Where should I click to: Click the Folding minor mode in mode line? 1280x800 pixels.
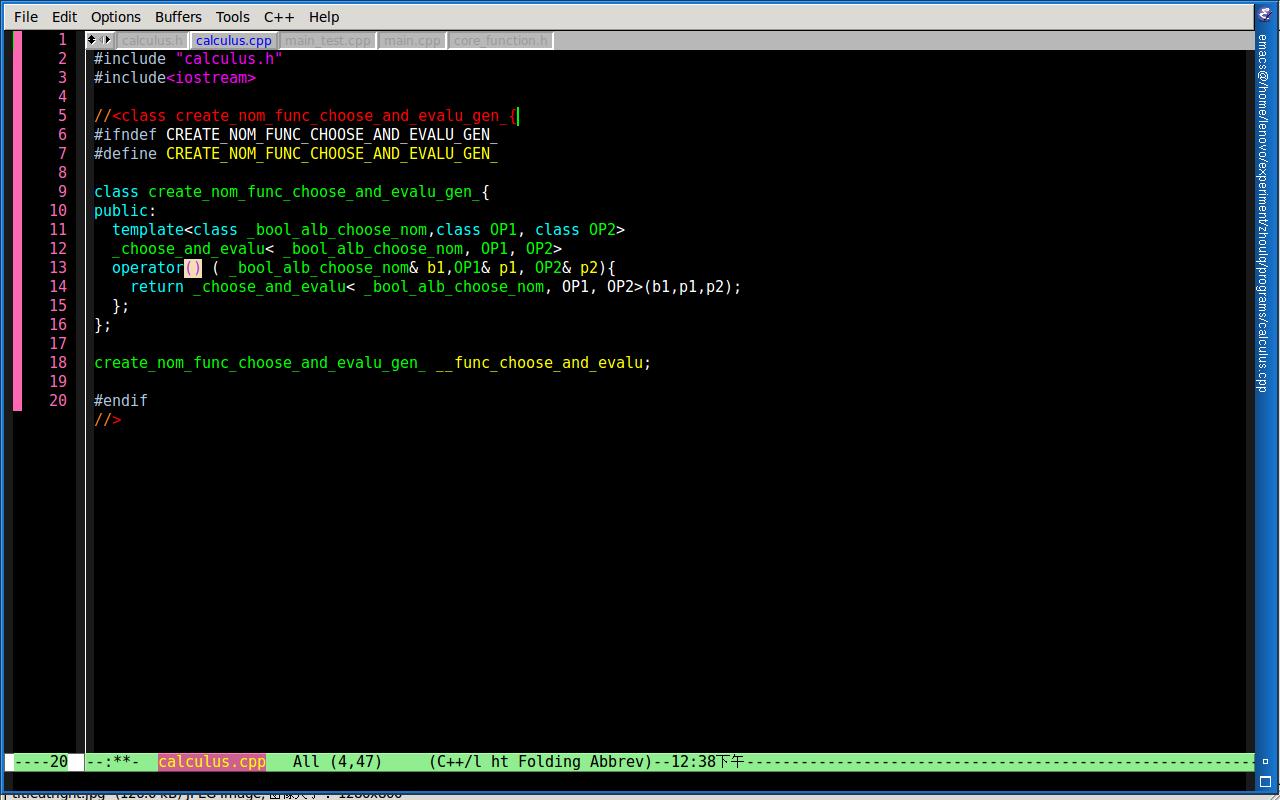(x=549, y=761)
